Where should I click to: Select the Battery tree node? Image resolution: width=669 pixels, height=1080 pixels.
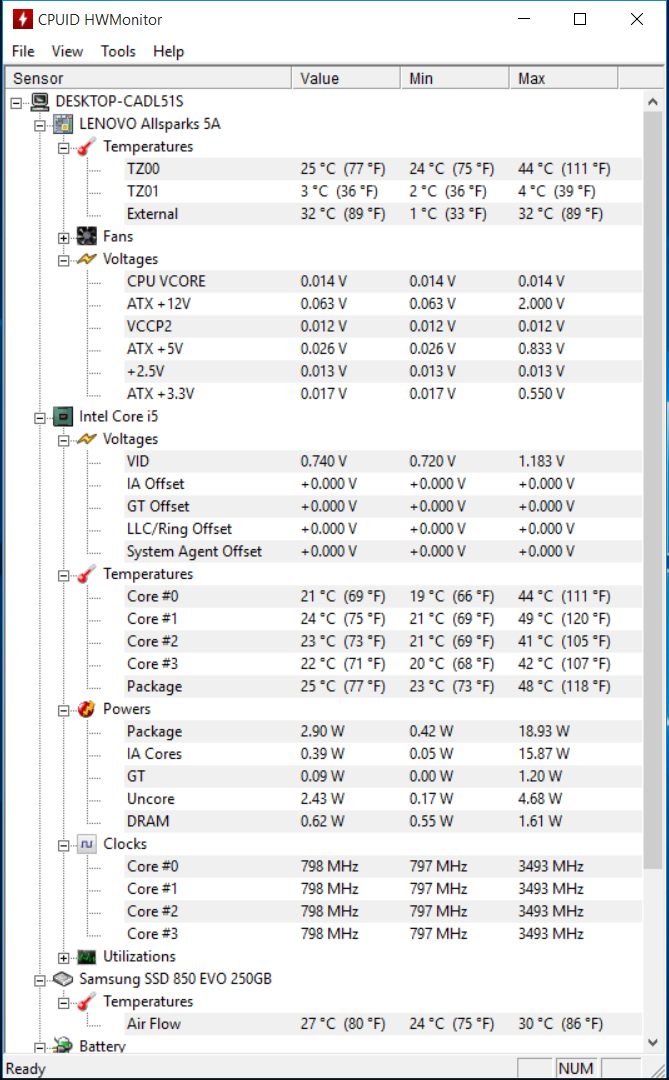tap(103, 1046)
